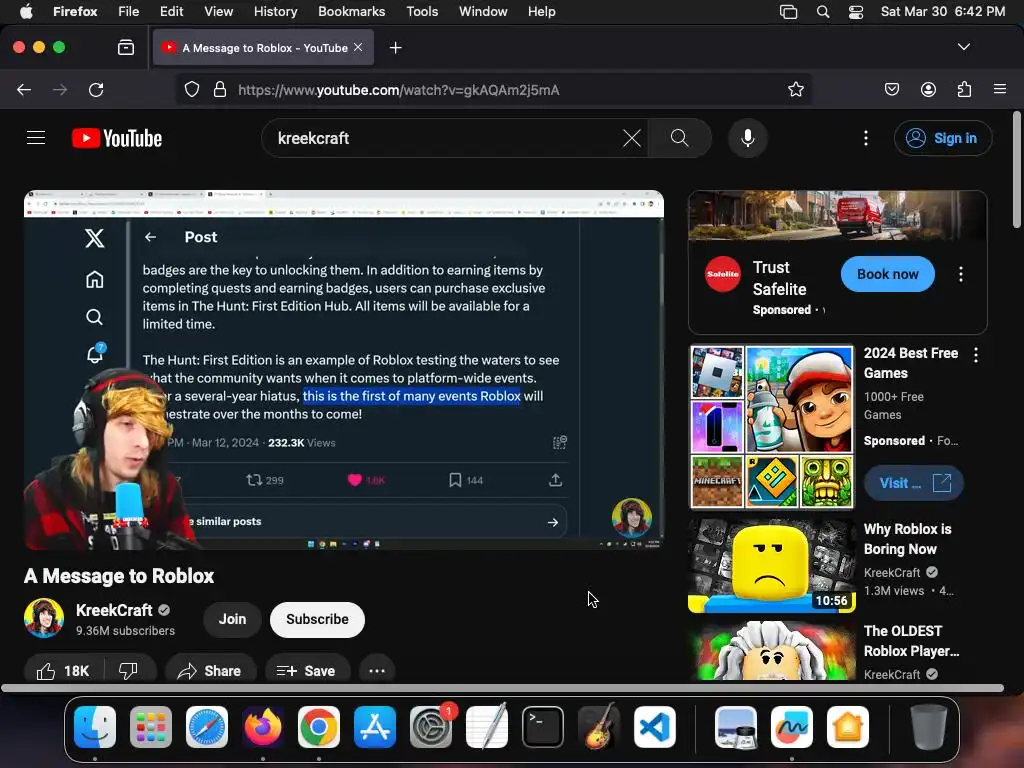Open the Firefox File menu
This screenshot has width=1024, height=768.
tap(129, 11)
